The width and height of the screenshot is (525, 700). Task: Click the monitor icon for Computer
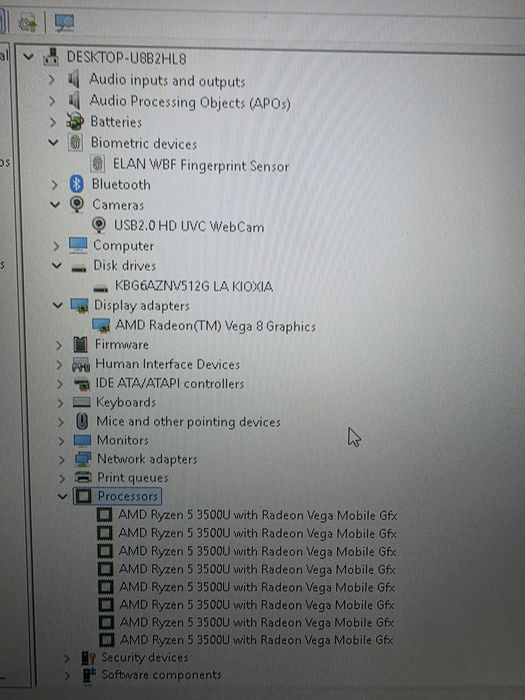coord(78,245)
